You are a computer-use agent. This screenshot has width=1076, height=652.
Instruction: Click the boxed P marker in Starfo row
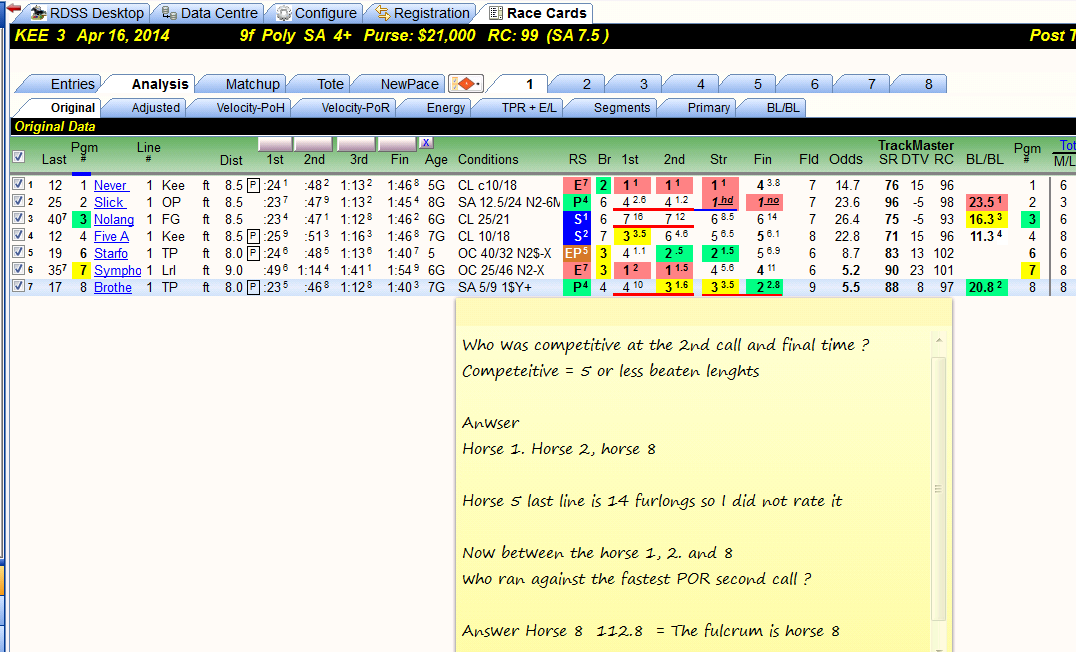[253, 253]
